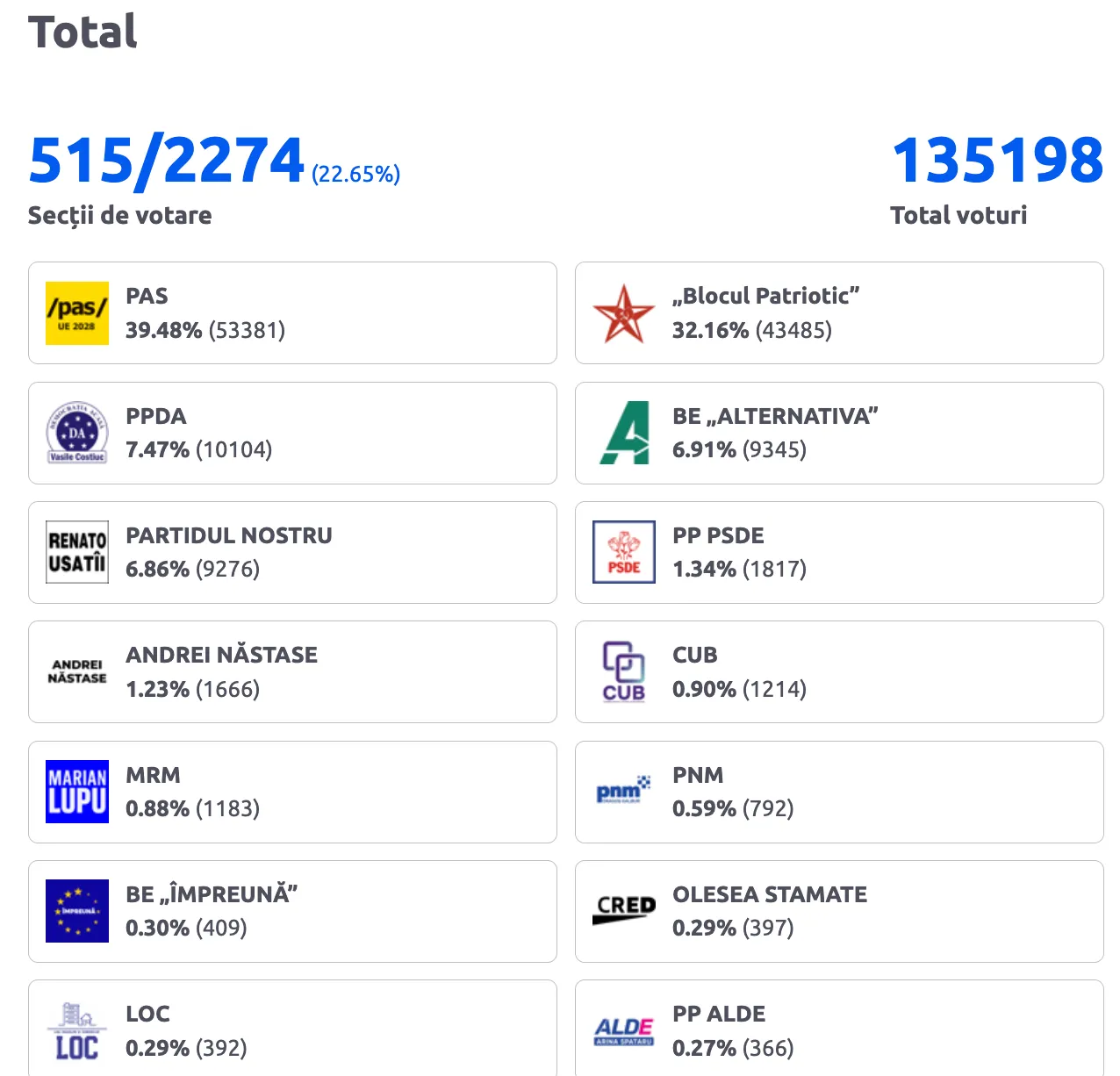
Task: Select the PAS party name
Action: [147, 296]
